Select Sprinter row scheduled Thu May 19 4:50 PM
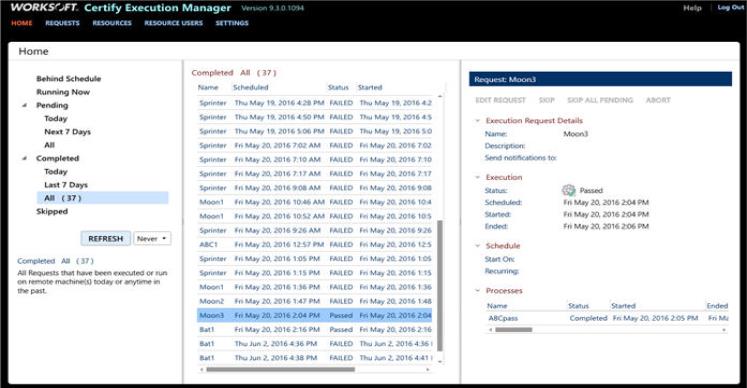 coord(315,117)
